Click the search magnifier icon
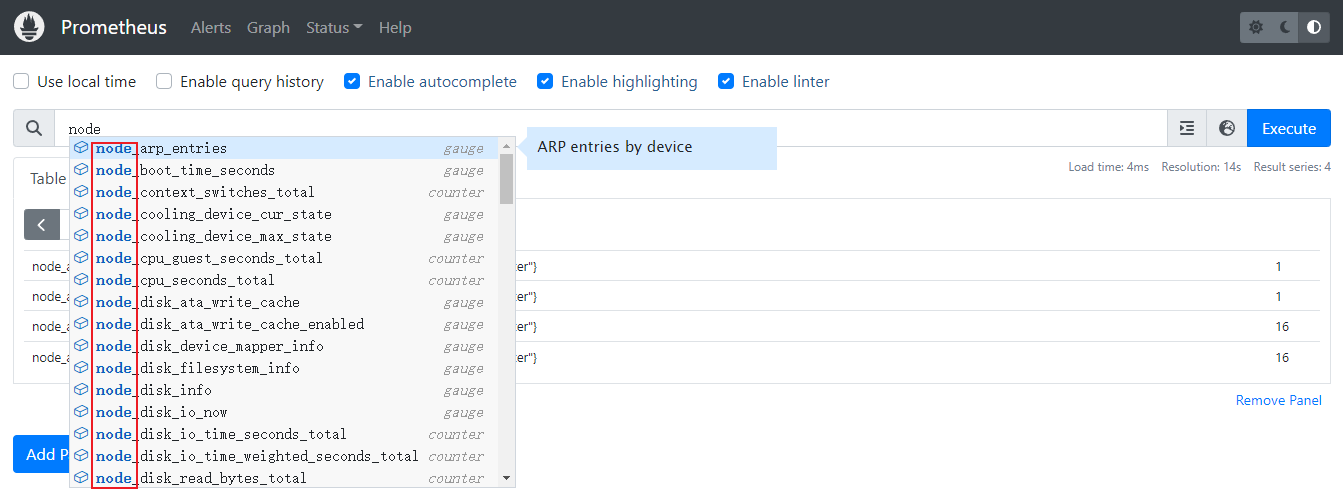 [x=34, y=128]
